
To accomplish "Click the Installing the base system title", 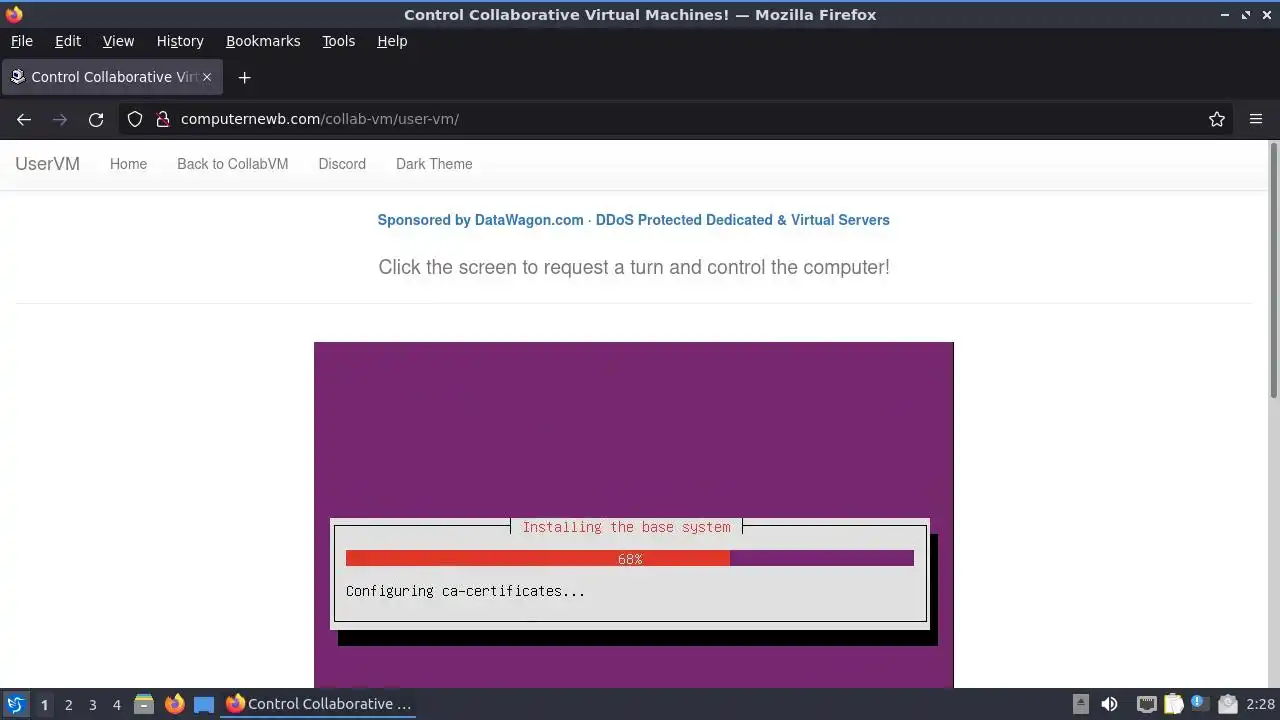I will pos(626,527).
